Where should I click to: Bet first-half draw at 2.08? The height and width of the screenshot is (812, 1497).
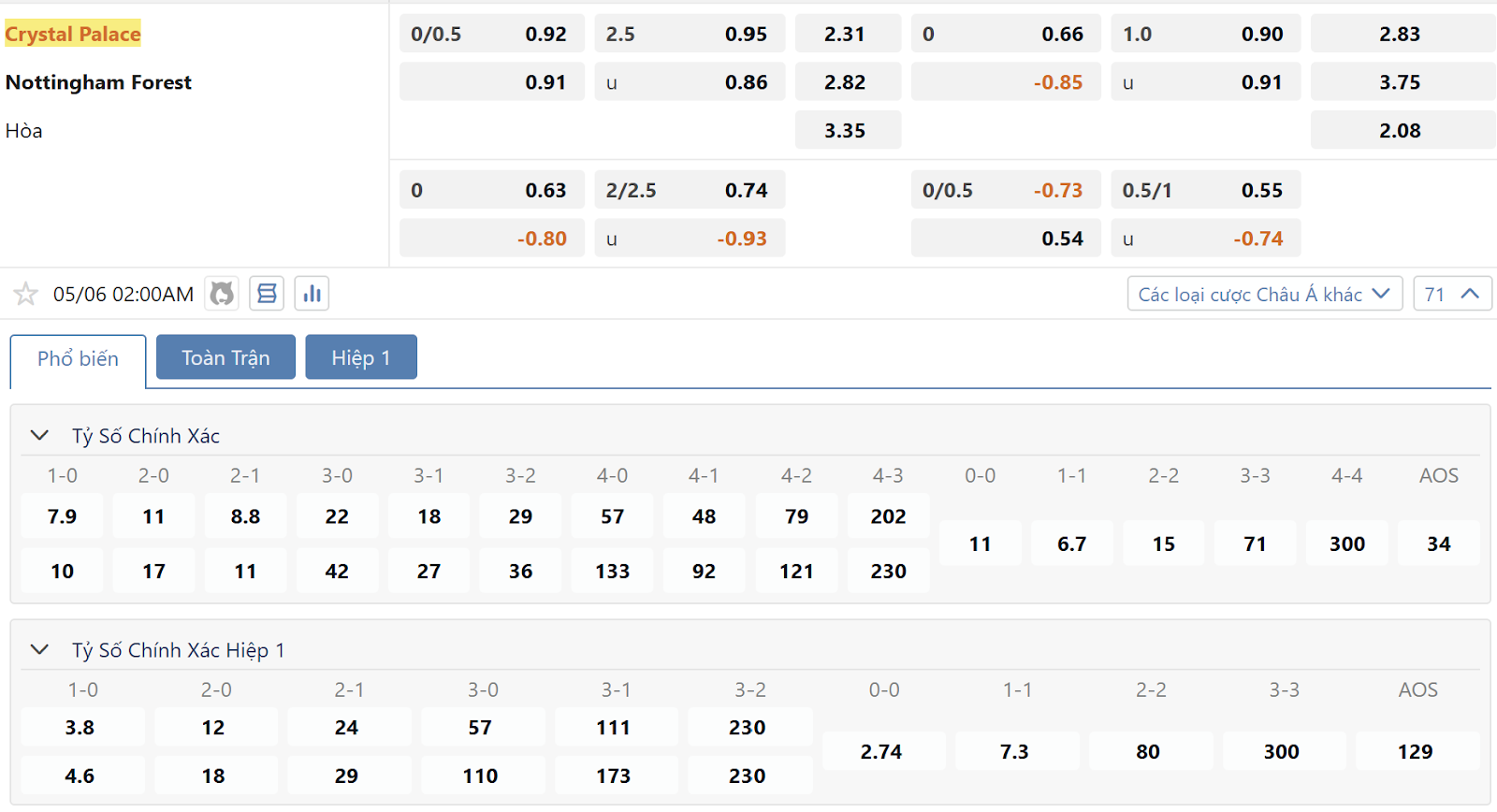coord(1403,131)
